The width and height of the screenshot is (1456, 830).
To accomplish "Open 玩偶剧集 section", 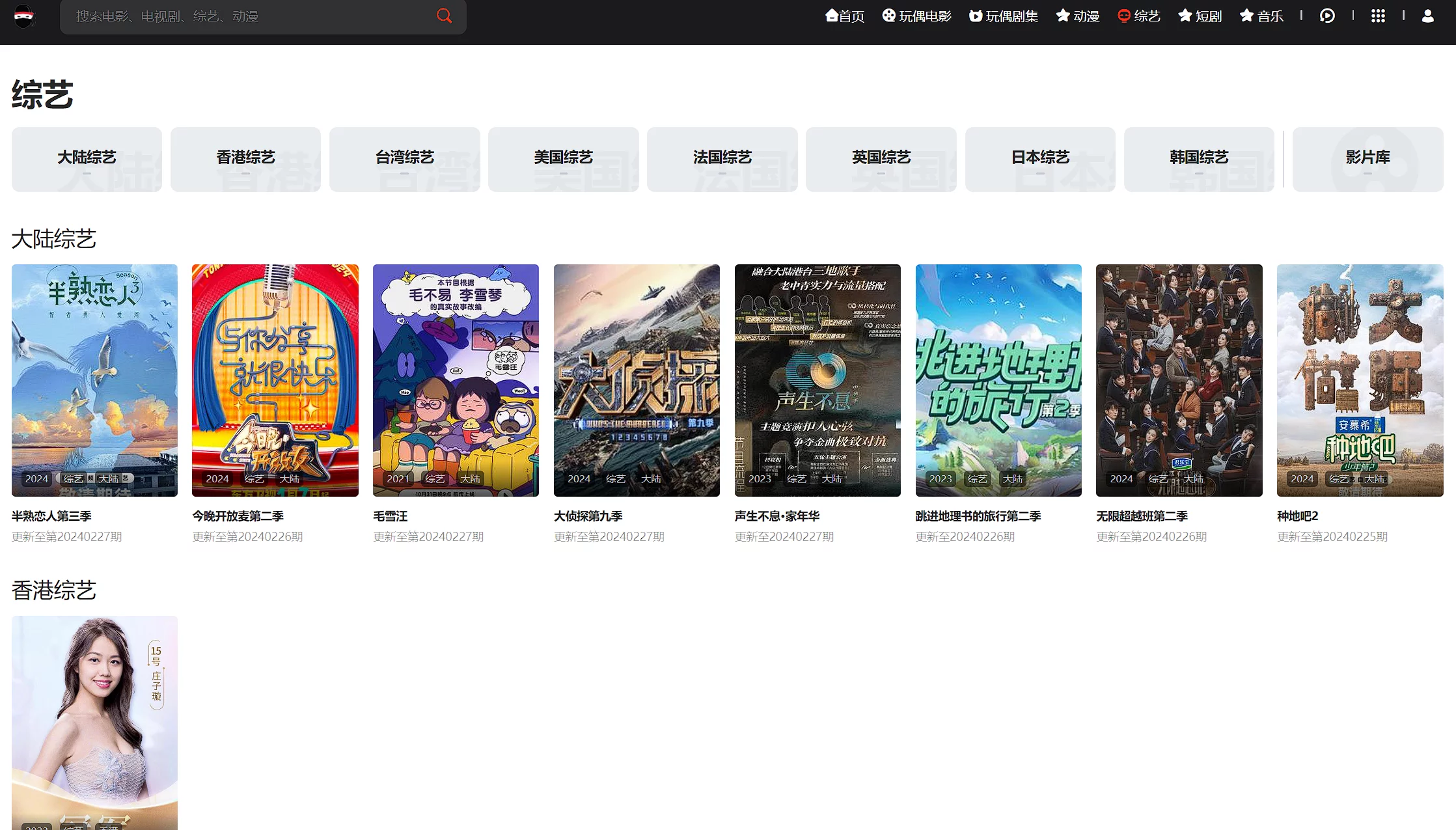I will [x=1003, y=16].
